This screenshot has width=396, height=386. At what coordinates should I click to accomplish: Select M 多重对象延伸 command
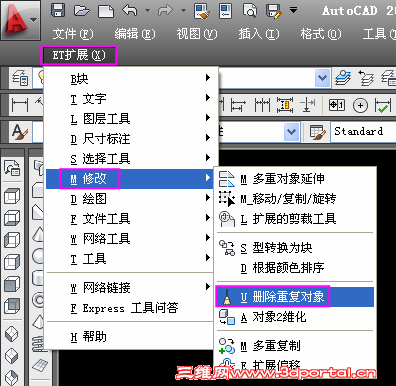295,179
